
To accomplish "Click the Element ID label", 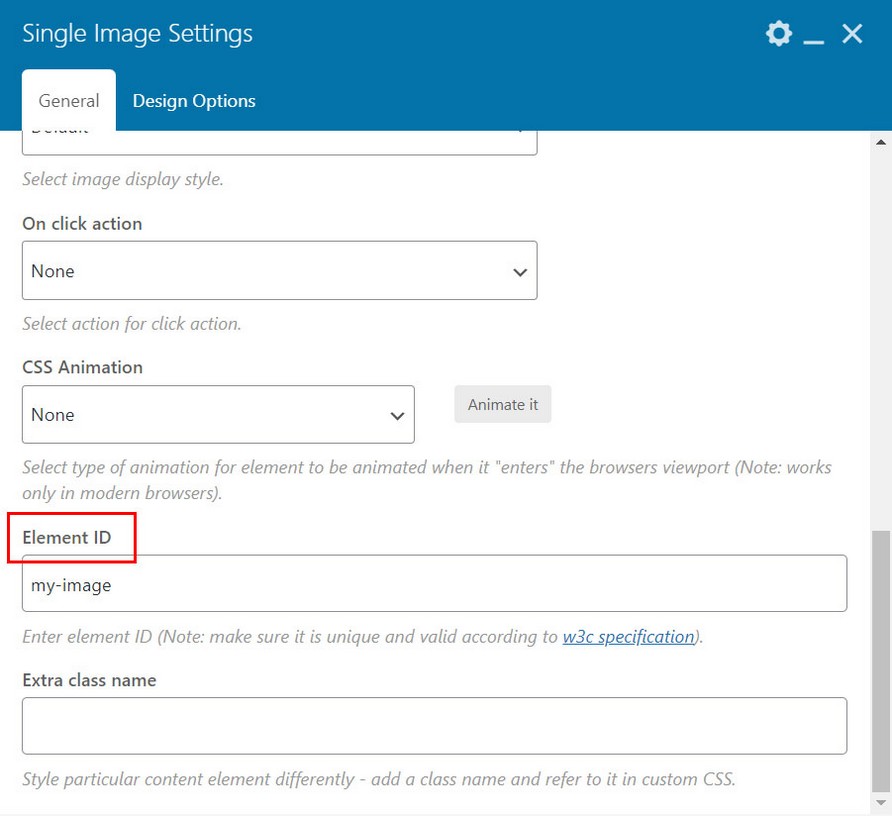I will click(x=67, y=538).
